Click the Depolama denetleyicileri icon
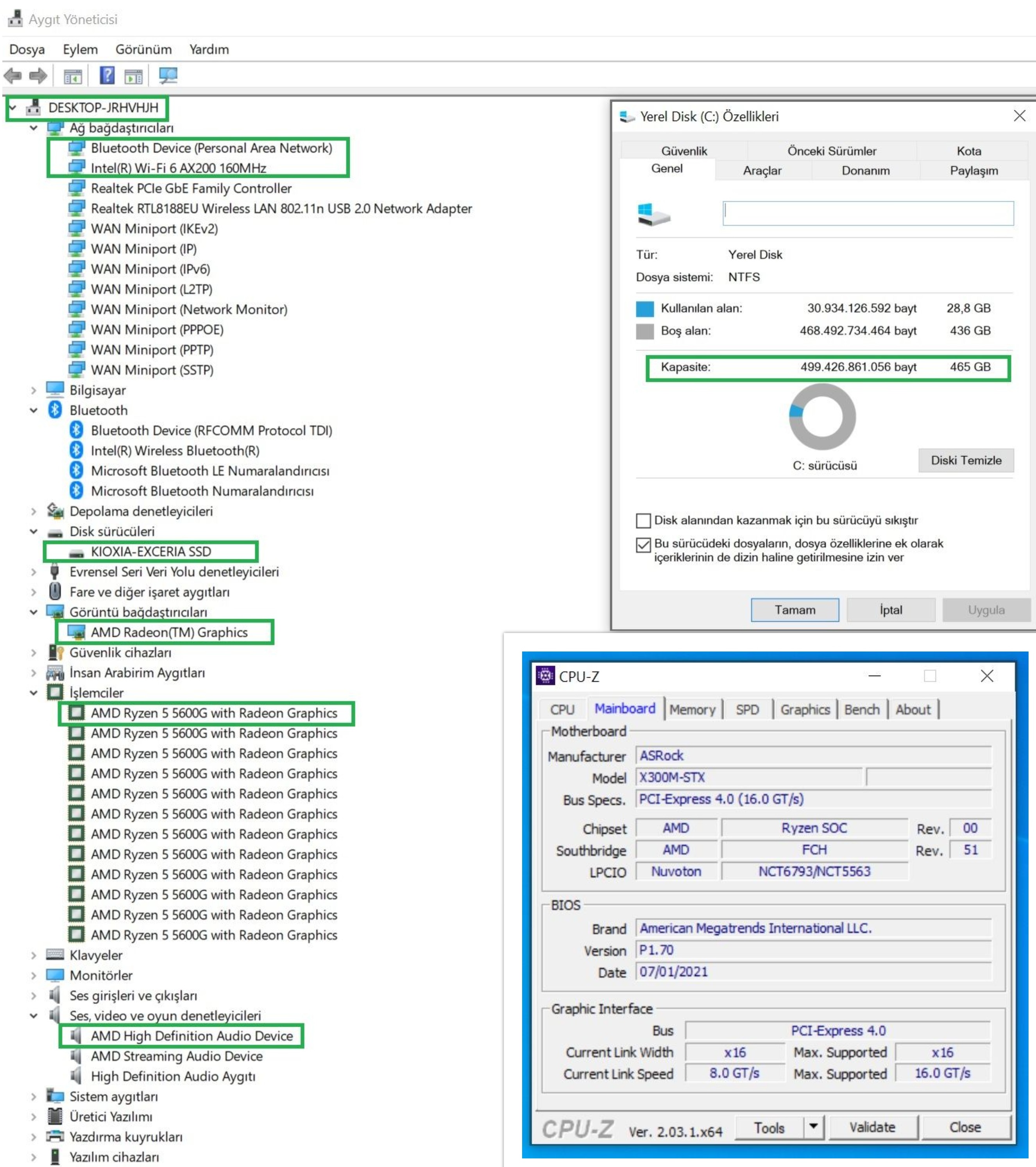The height and width of the screenshot is (1167, 1036). pos(55,510)
